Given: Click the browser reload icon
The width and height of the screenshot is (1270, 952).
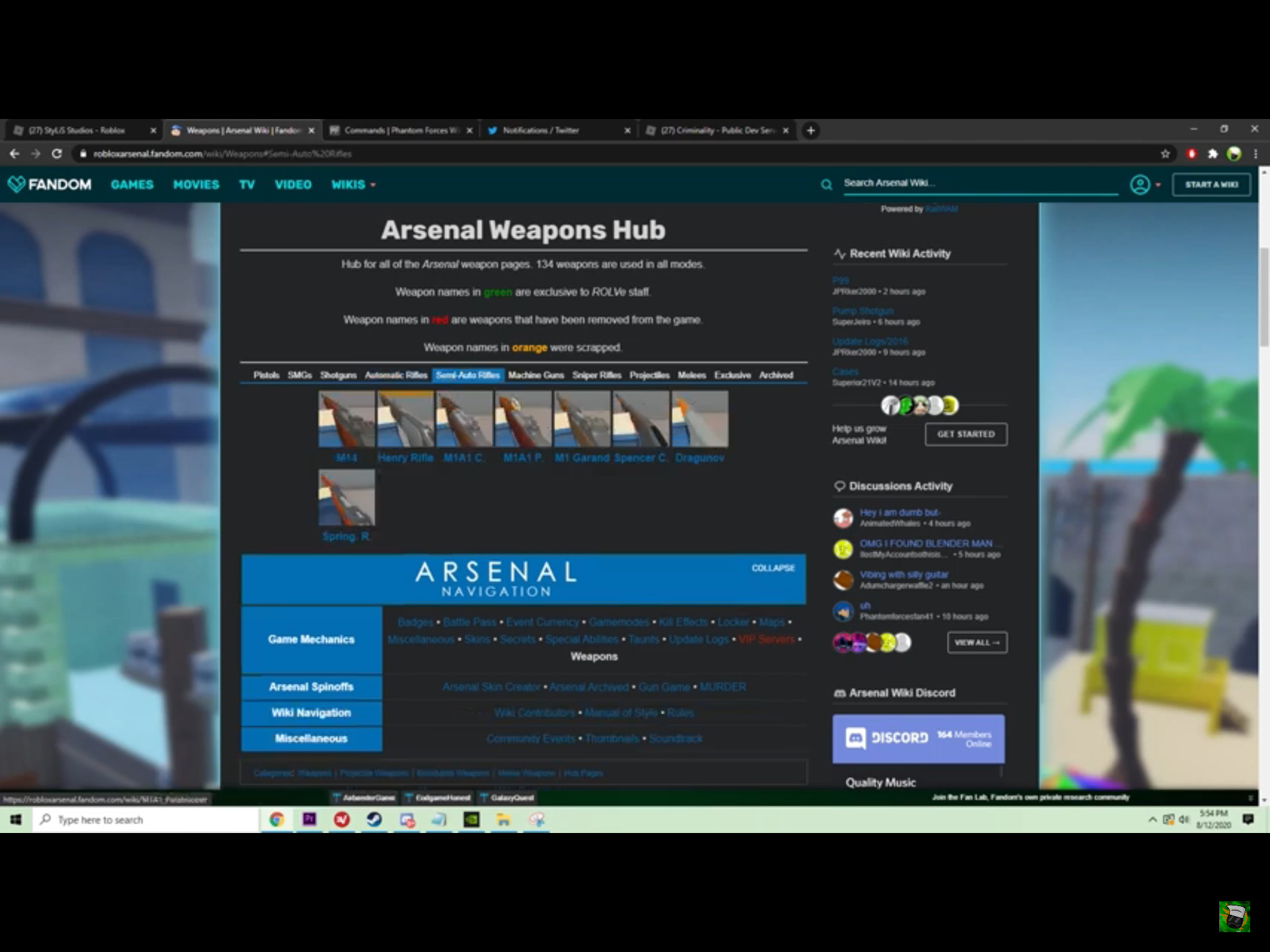Looking at the screenshot, I should coord(56,154).
